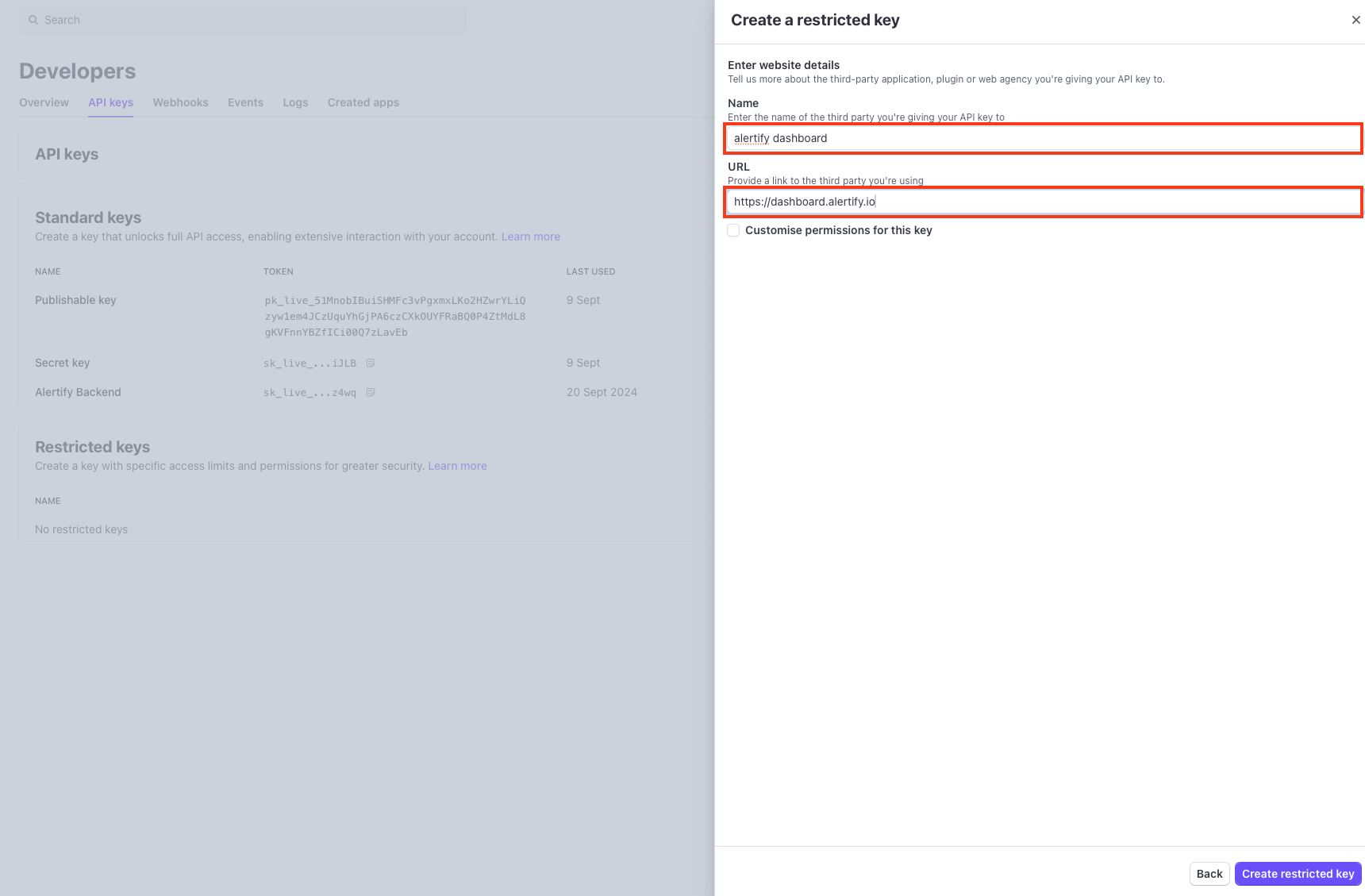
Task: Copy the Alertify Backend key token icon
Action: tap(371, 392)
